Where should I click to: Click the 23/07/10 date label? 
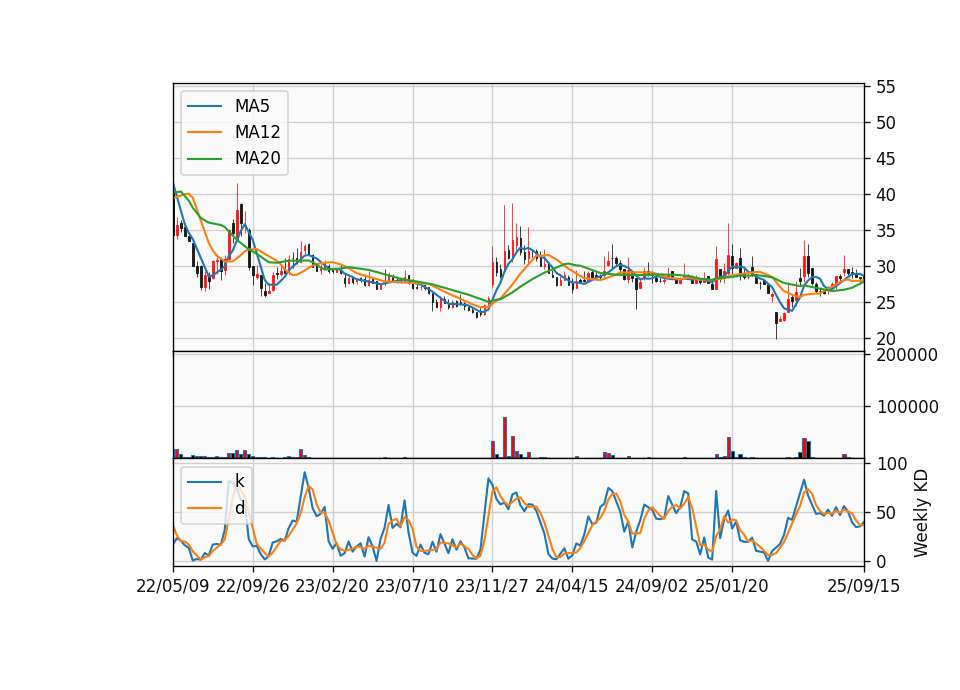tap(412, 586)
